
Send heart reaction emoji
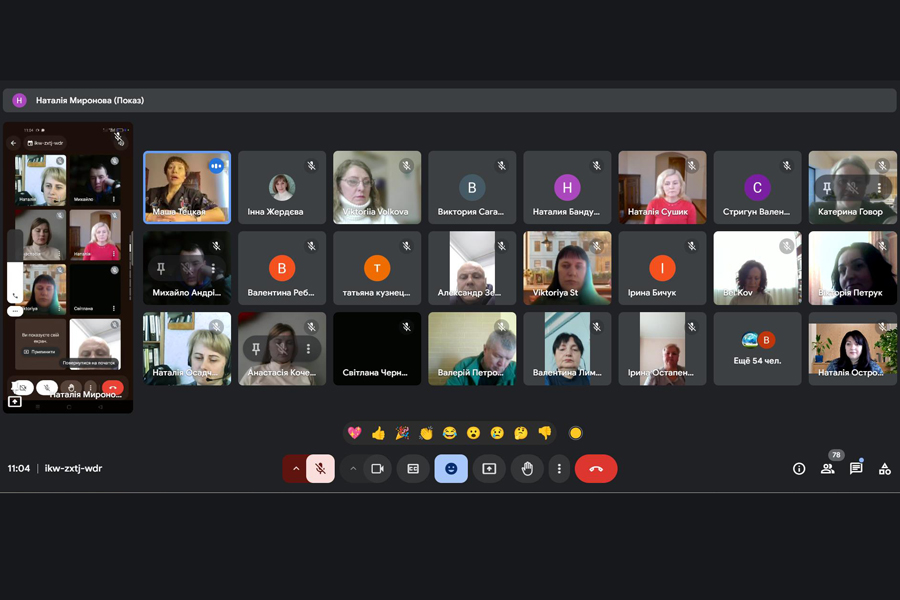355,433
